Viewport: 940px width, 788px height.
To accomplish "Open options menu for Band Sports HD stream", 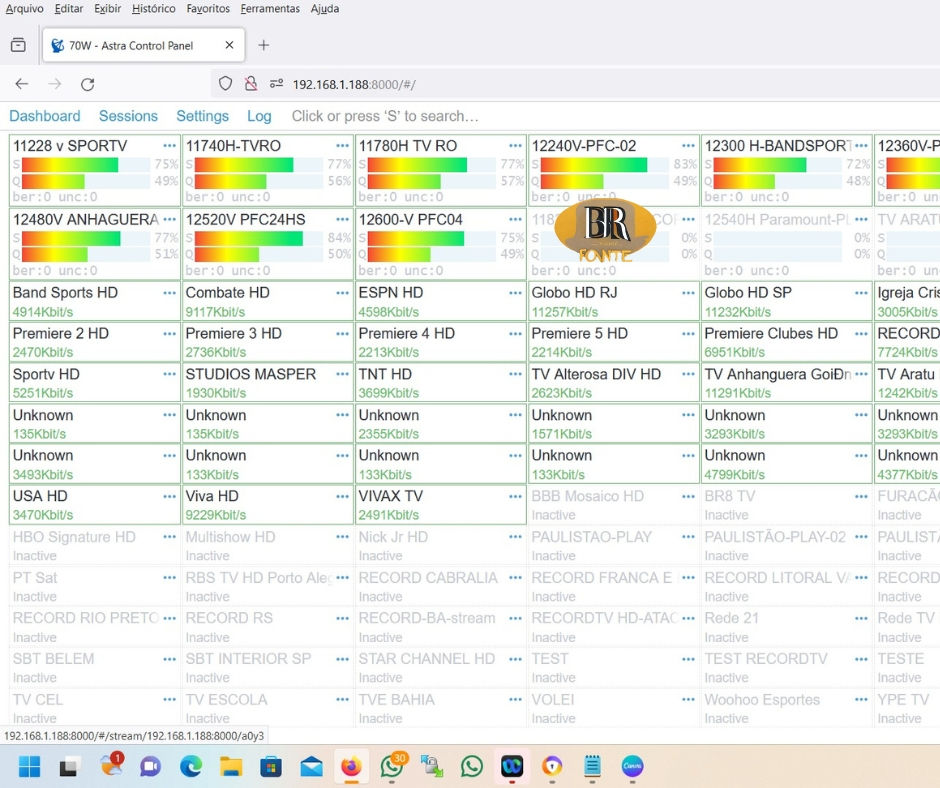I will (x=170, y=293).
